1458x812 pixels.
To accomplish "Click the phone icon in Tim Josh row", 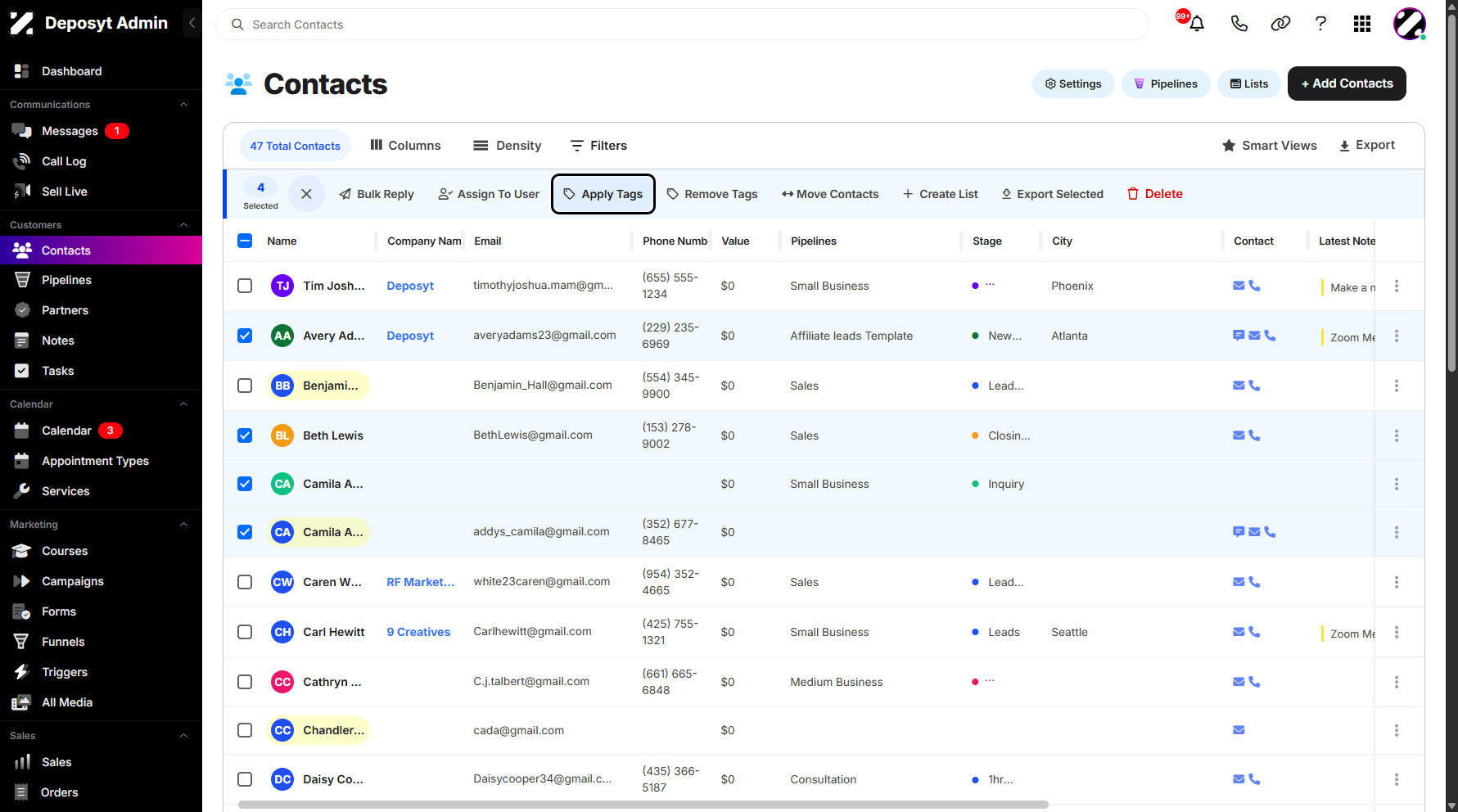I will pyautogui.click(x=1254, y=286).
